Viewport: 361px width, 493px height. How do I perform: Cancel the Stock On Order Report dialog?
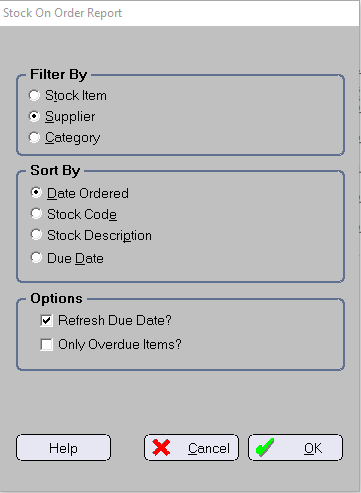click(x=191, y=448)
